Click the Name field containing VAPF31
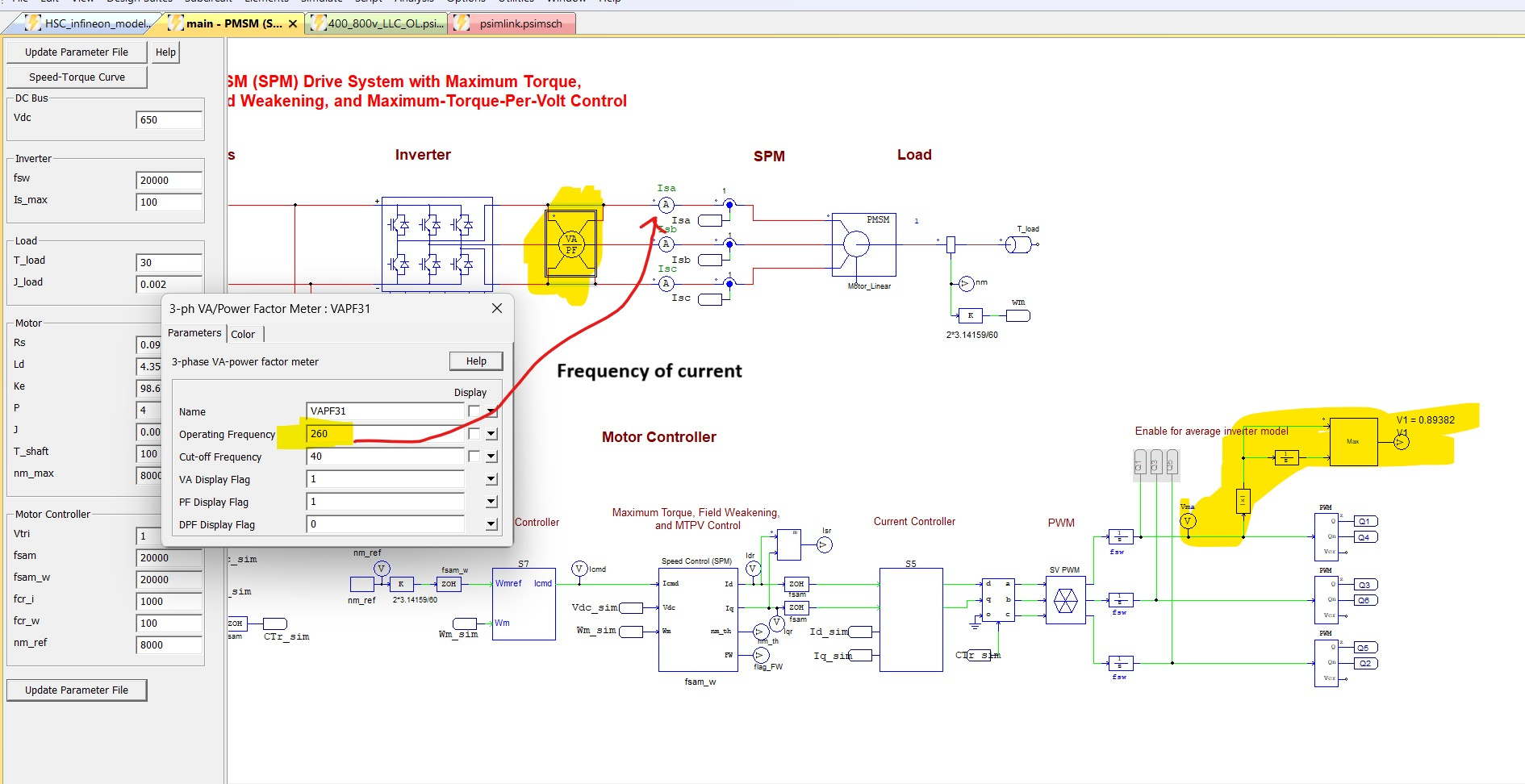This screenshot has width=1525, height=784. click(385, 411)
